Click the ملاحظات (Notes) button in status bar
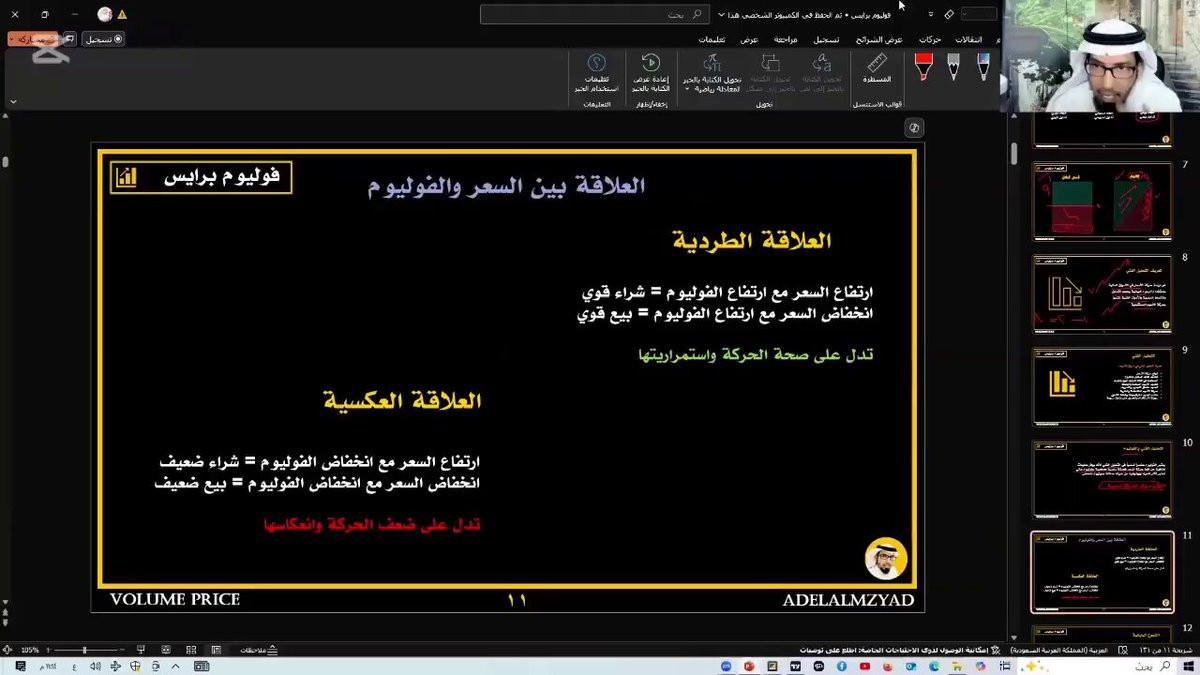The image size is (1200, 675). 259,650
